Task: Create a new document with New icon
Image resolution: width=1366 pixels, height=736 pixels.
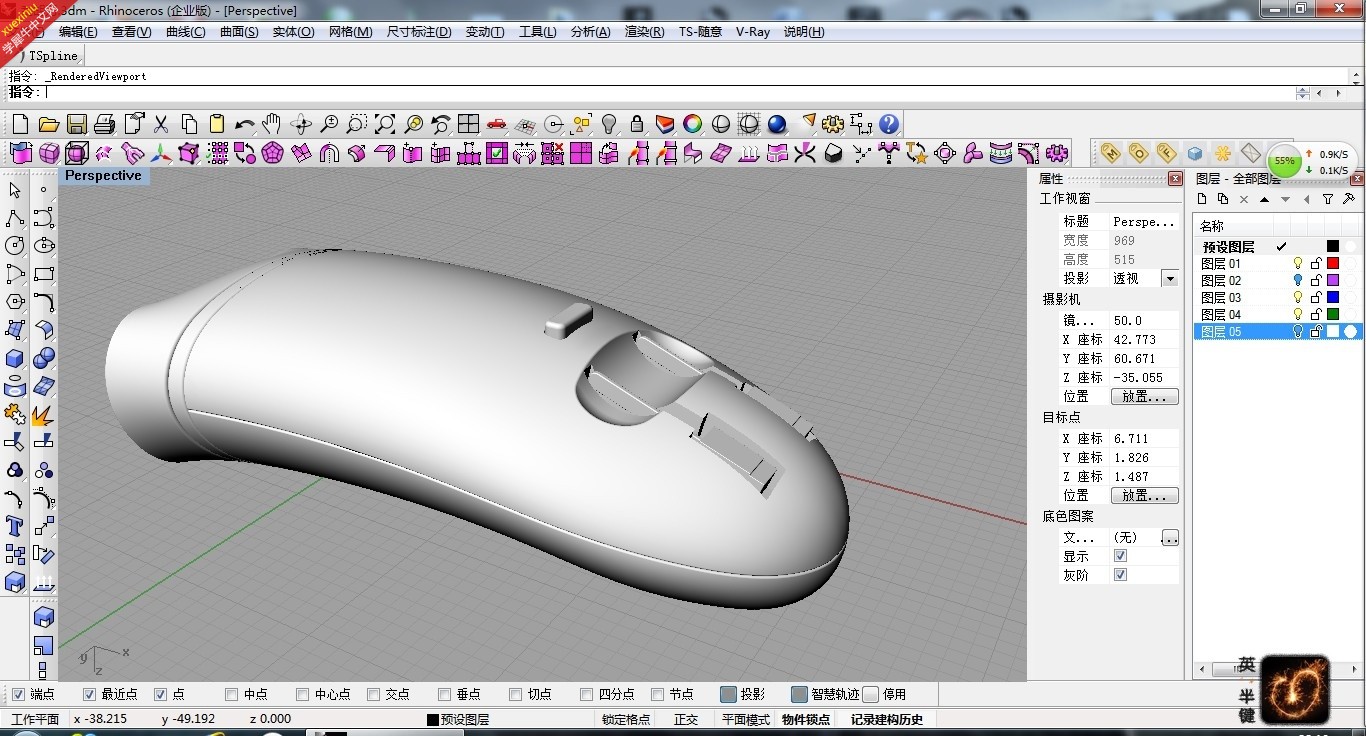Action: click(x=20, y=124)
